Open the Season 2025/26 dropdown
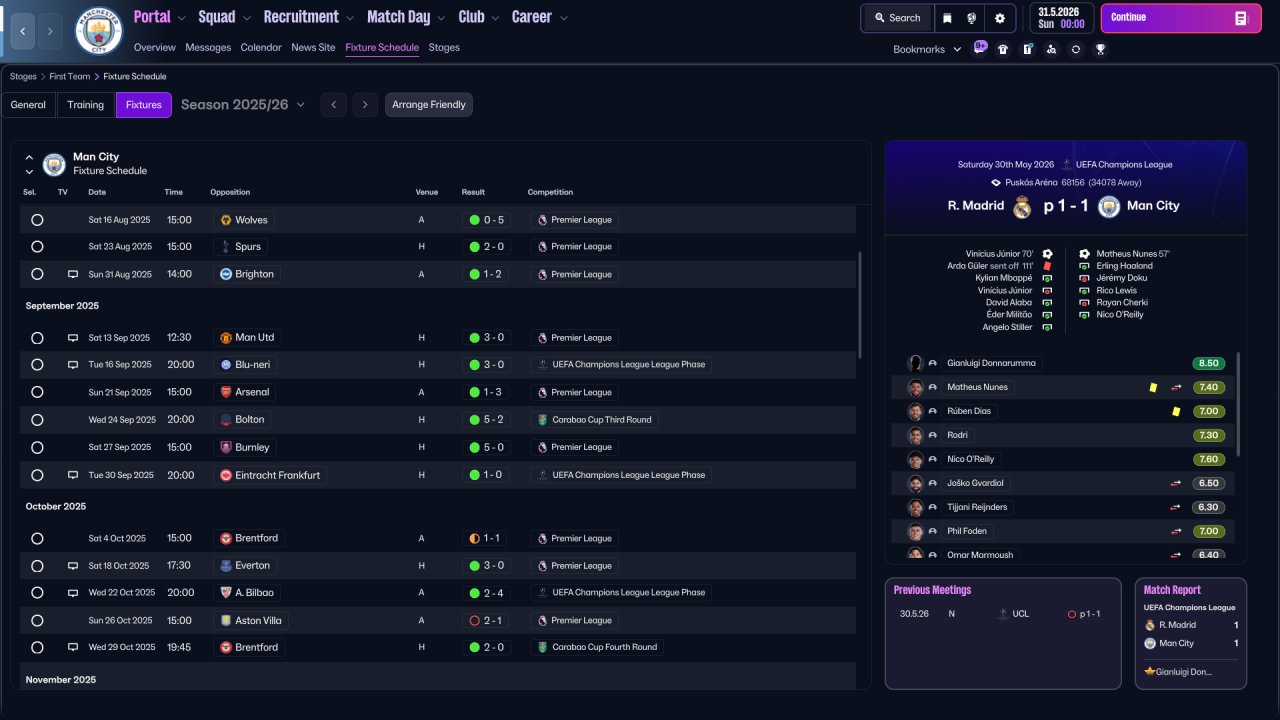The width and height of the screenshot is (1280, 720). click(x=243, y=104)
